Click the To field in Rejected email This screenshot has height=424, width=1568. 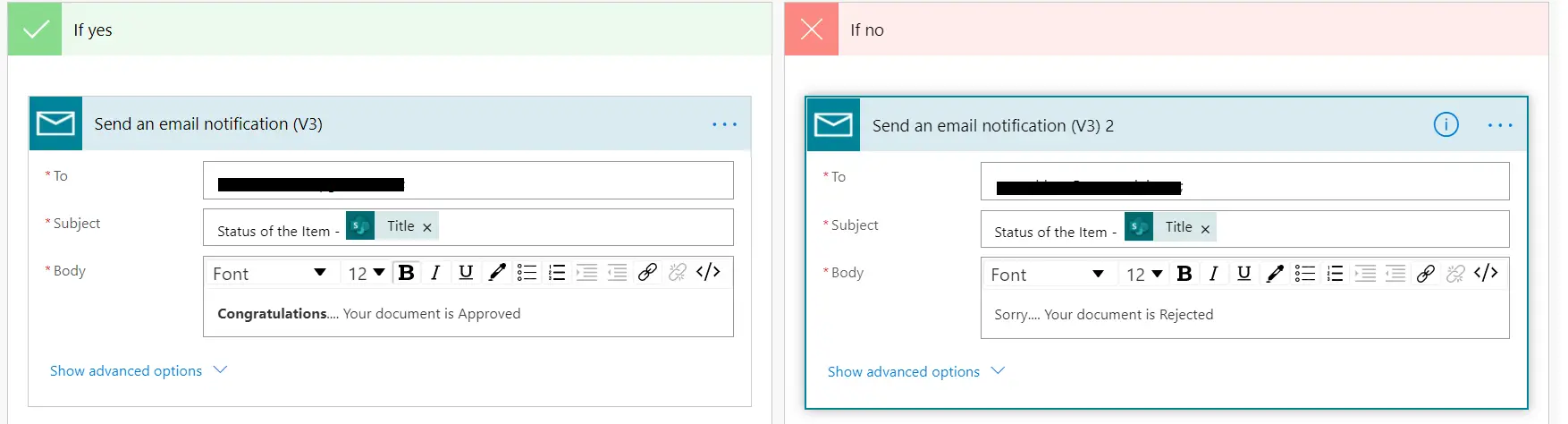coord(1244,182)
